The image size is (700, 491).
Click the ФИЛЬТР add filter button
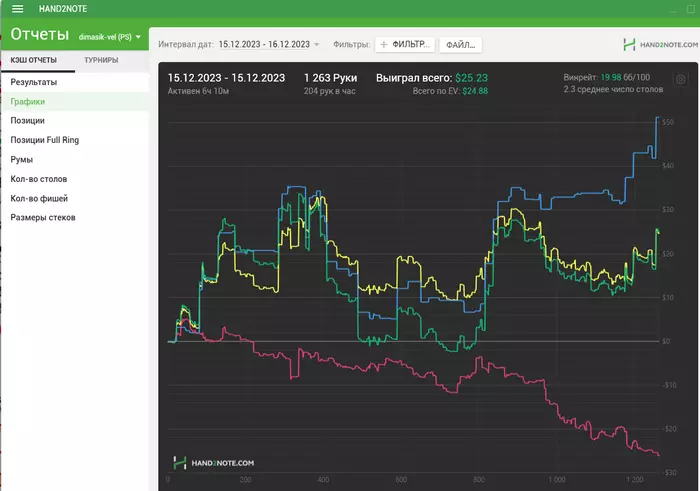point(405,44)
